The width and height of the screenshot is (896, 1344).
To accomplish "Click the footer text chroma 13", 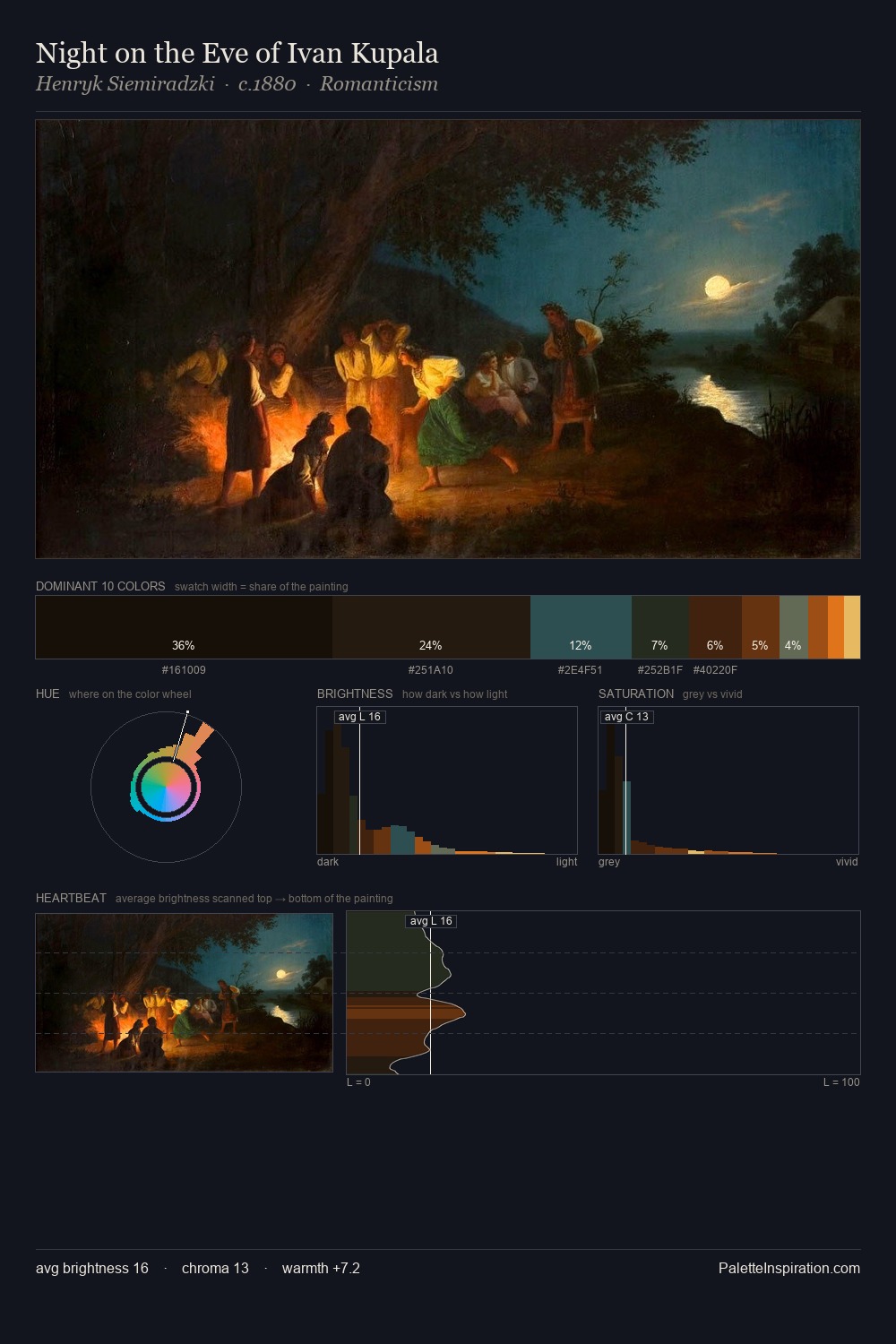I will tap(215, 1268).
